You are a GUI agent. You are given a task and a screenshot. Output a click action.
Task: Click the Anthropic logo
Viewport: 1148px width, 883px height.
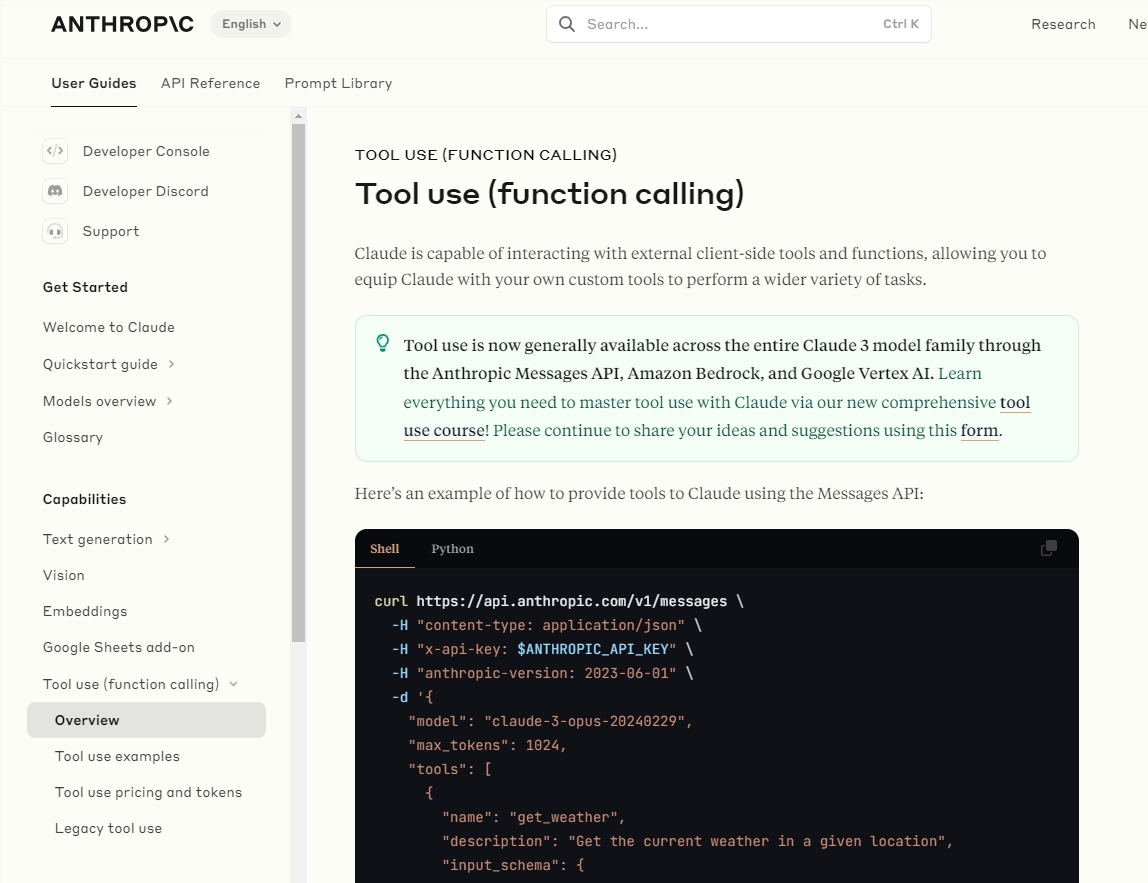tap(122, 24)
